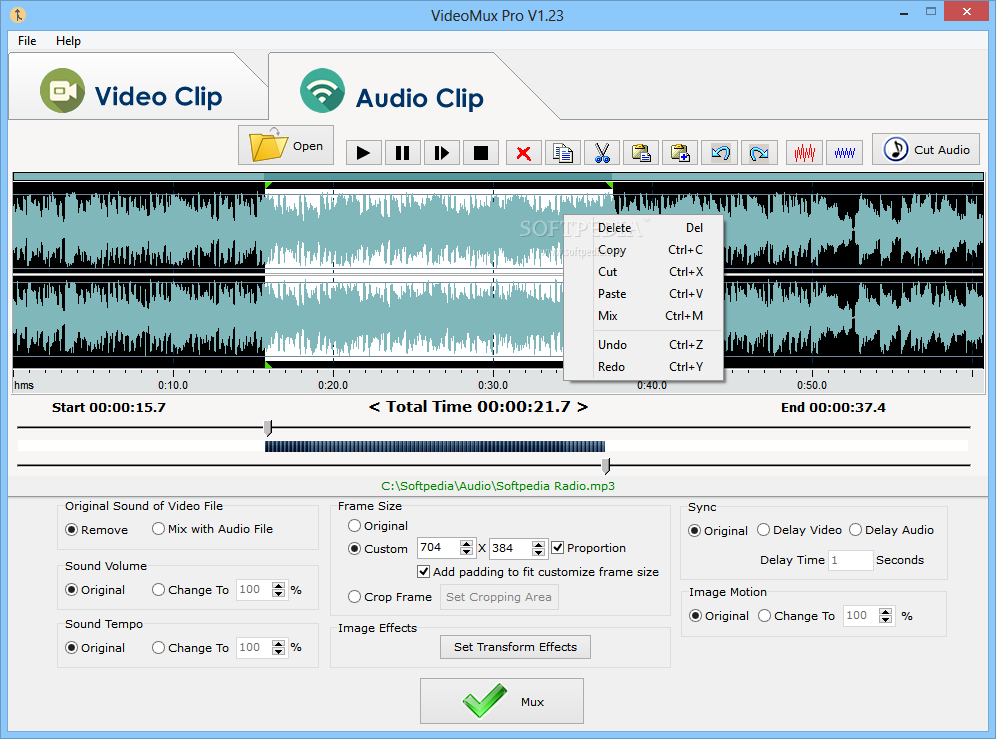This screenshot has width=996, height=739.
Task: Click the red X delete icon
Action: tap(523, 153)
